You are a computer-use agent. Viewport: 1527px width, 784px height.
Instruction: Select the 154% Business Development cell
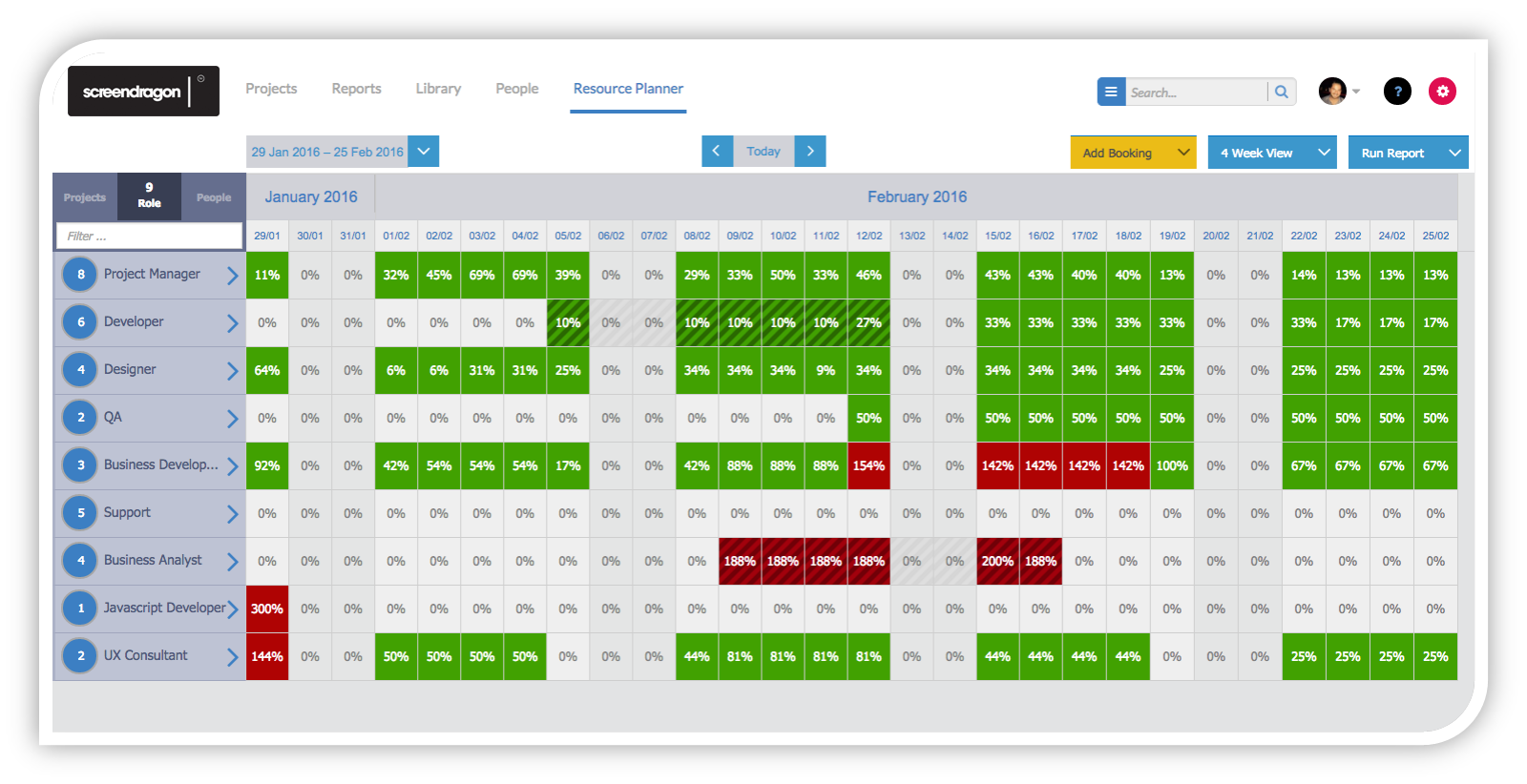coord(868,465)
